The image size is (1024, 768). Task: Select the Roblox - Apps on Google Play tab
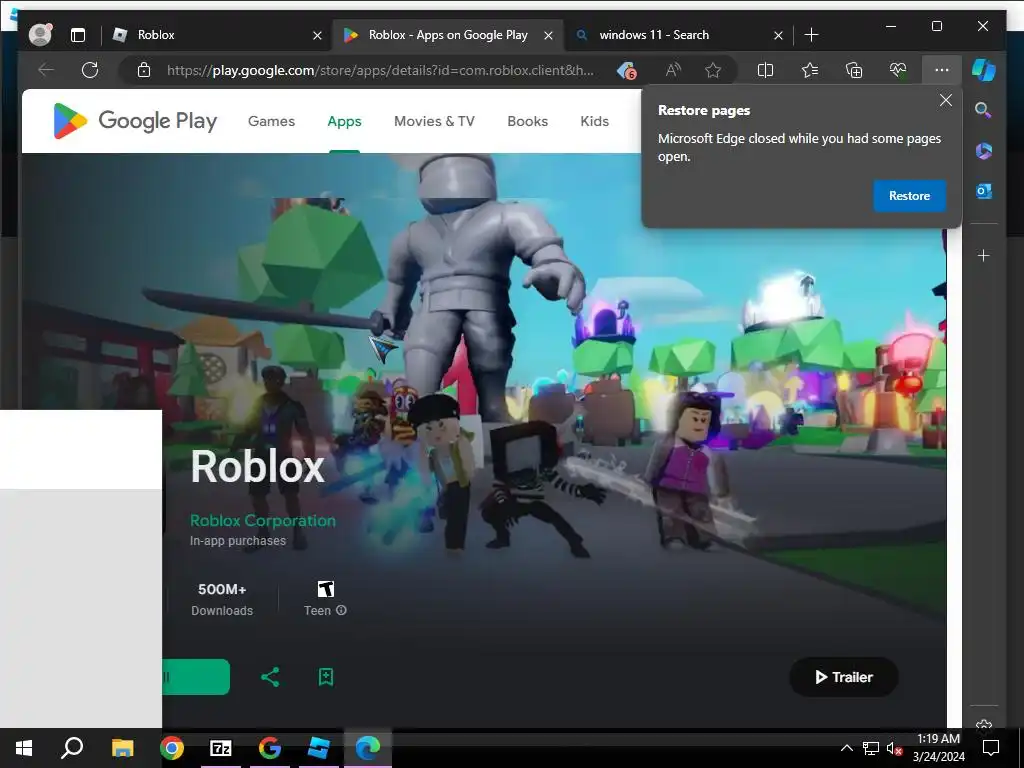tap(447, 35)
